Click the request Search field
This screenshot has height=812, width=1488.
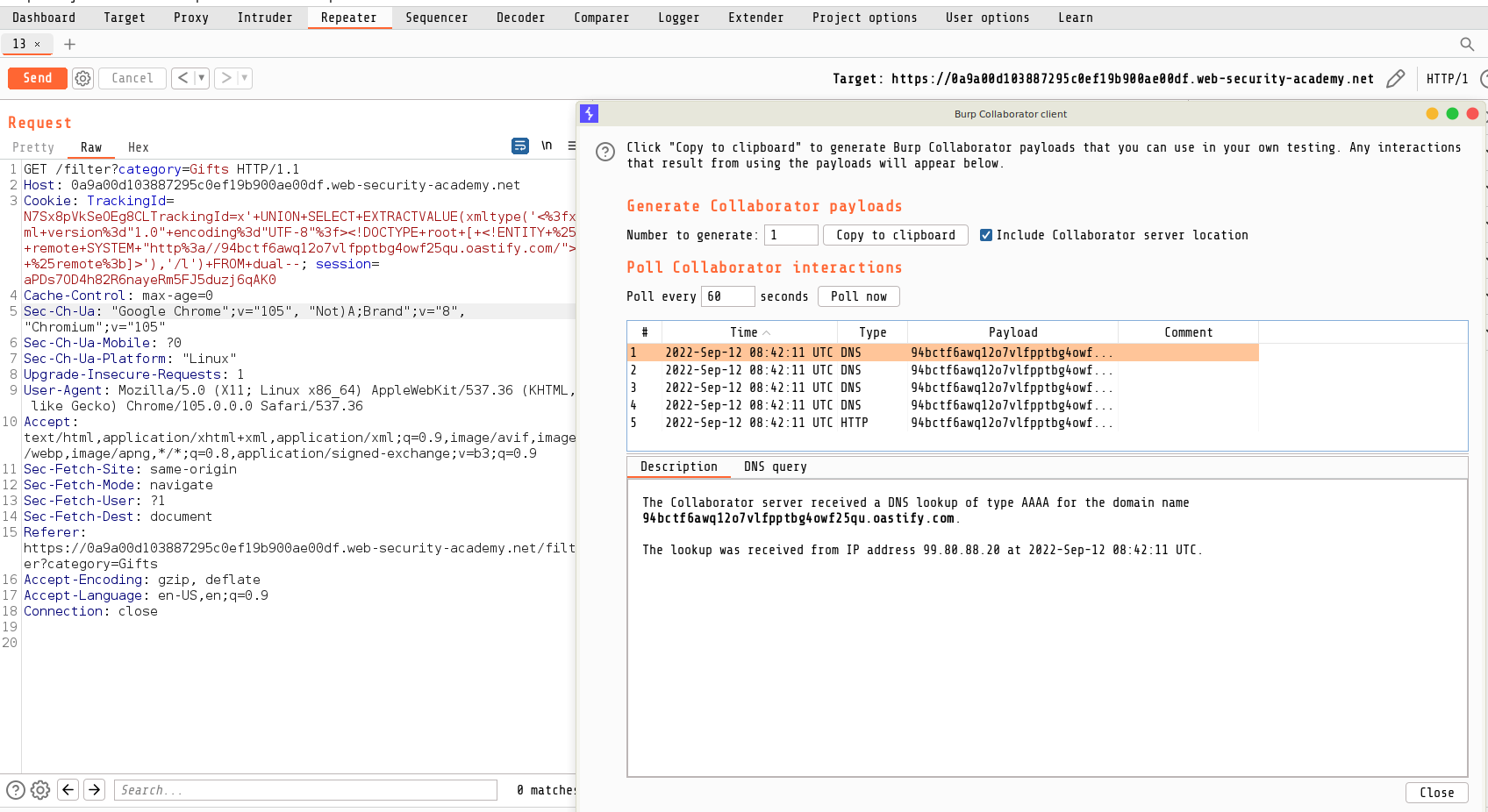point(305,790)
